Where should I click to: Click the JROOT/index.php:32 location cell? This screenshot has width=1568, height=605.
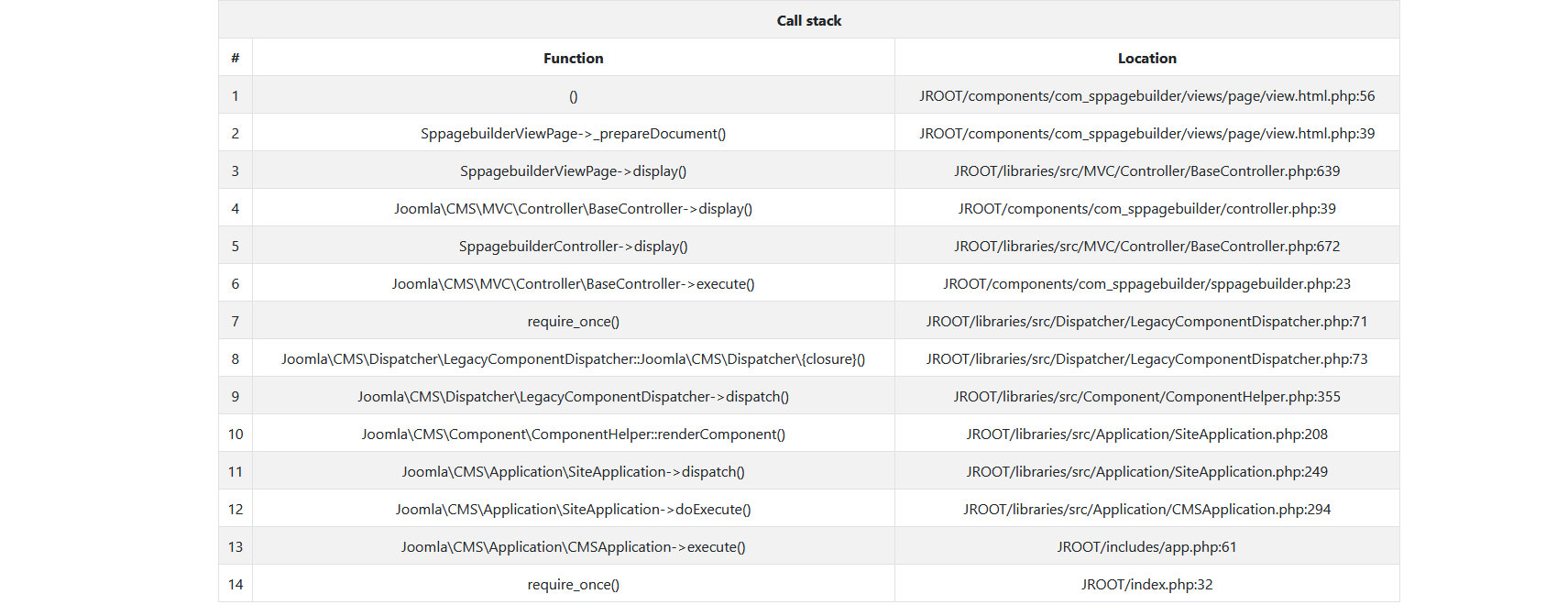click(x=1146, y=585)
